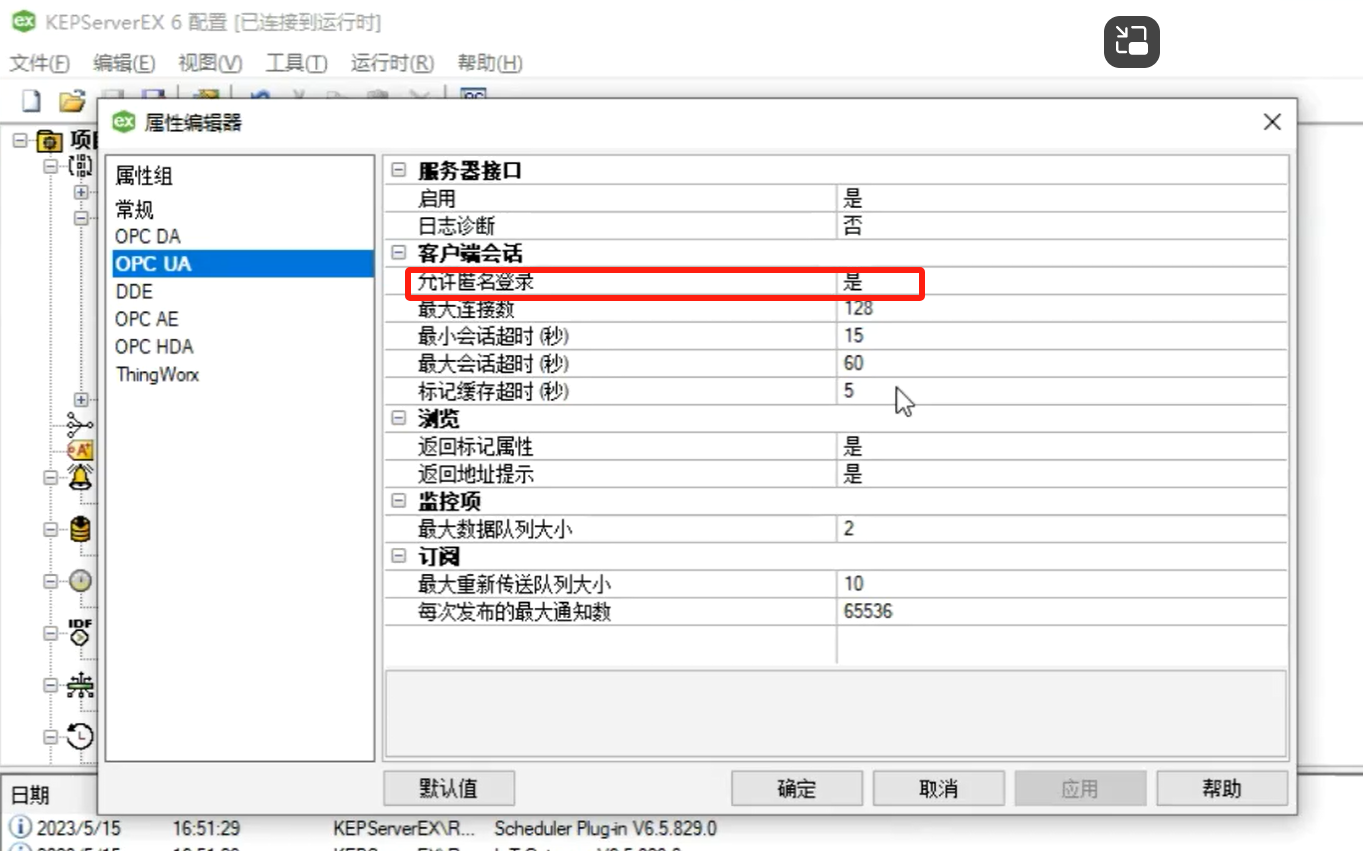Open the 工具(T) menu

[296, 63]
